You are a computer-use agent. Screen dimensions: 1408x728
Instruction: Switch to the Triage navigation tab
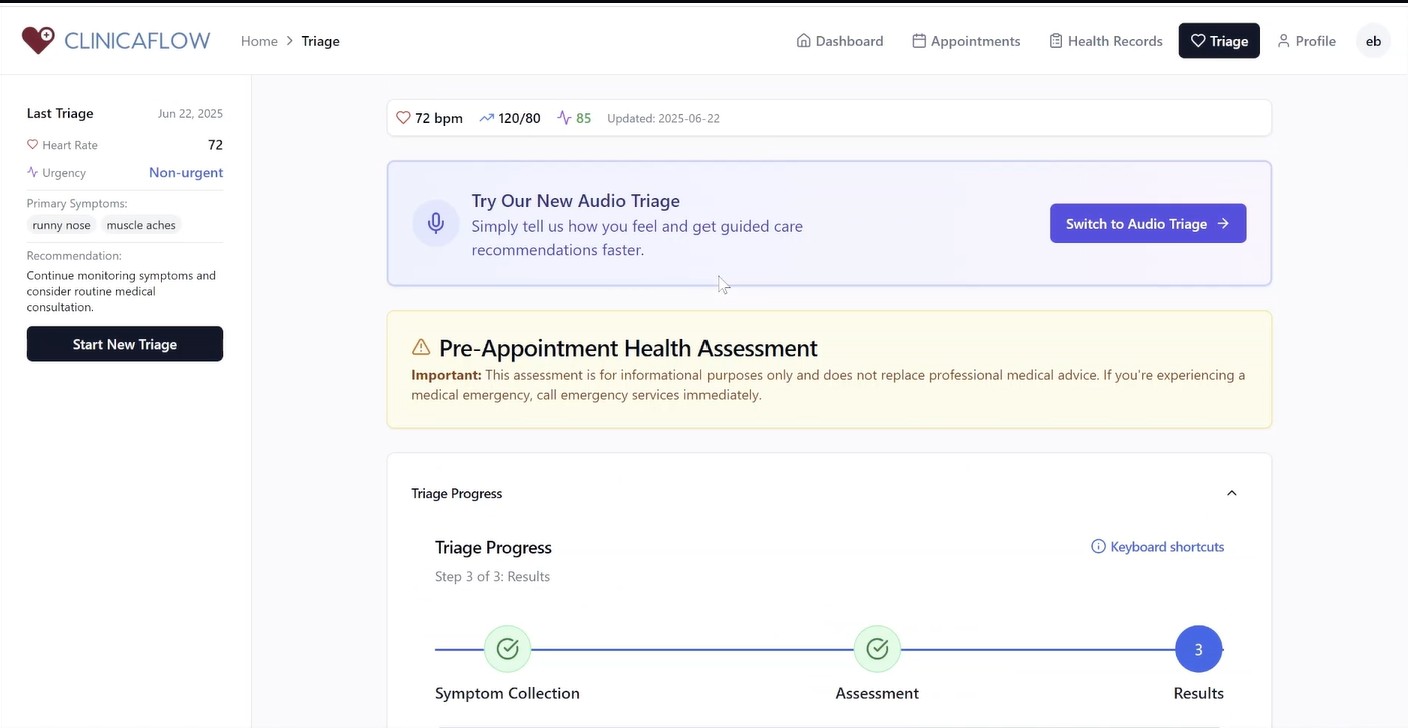tap(1219, 40)
